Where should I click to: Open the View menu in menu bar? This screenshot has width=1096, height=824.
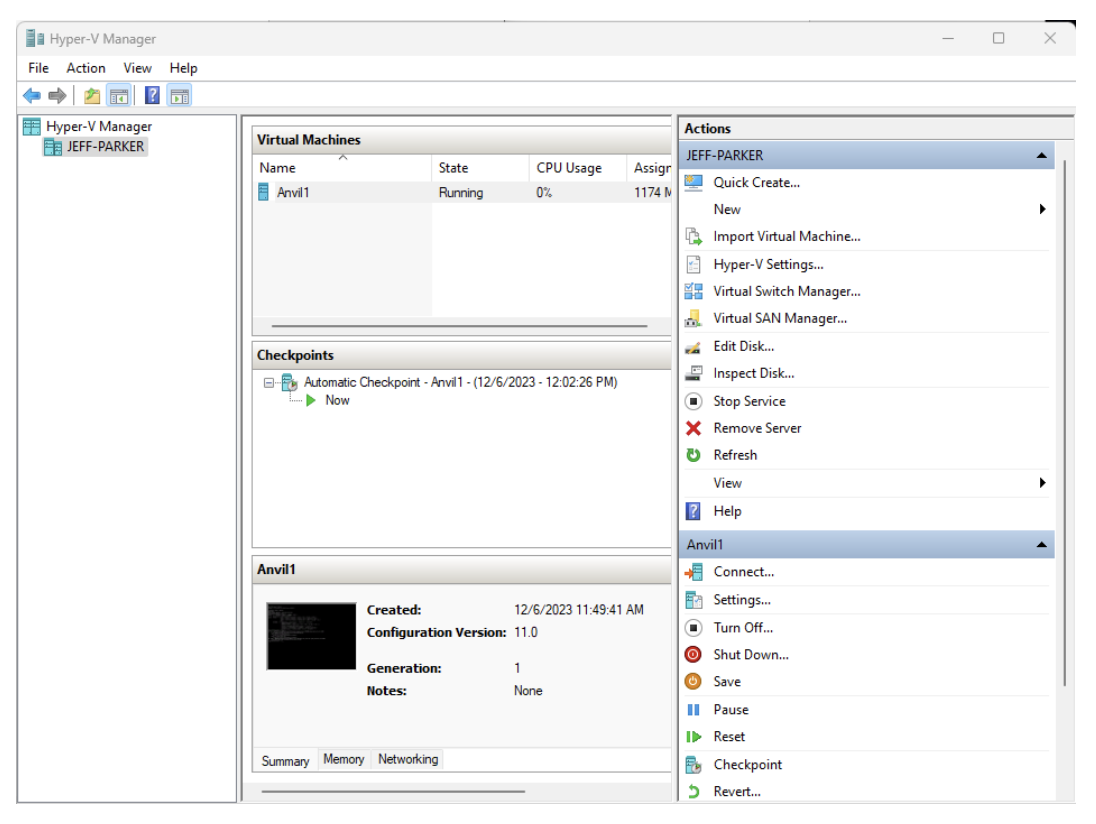tap(138, 68)
